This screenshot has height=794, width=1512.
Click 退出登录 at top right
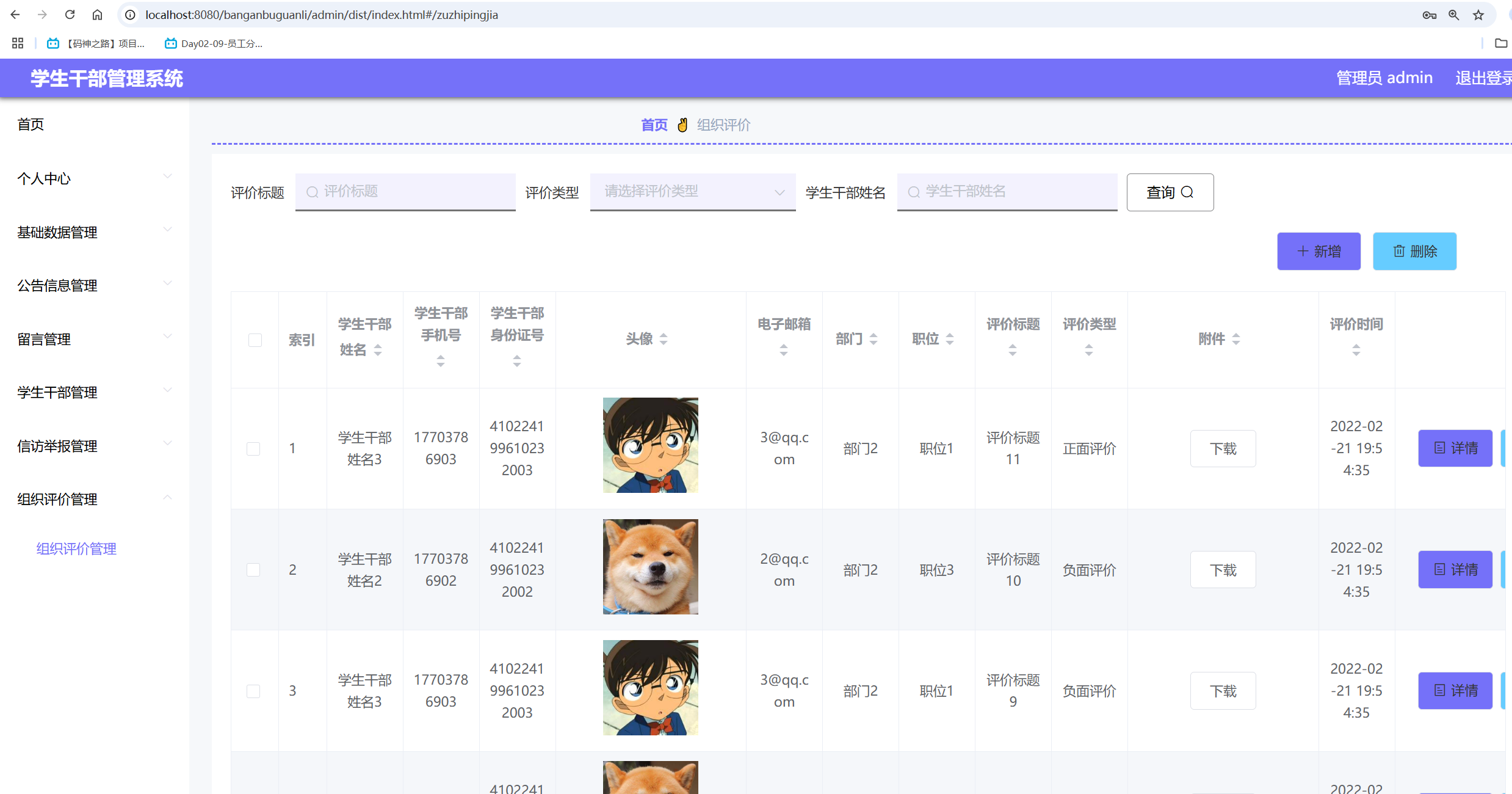click(1483, 78)
